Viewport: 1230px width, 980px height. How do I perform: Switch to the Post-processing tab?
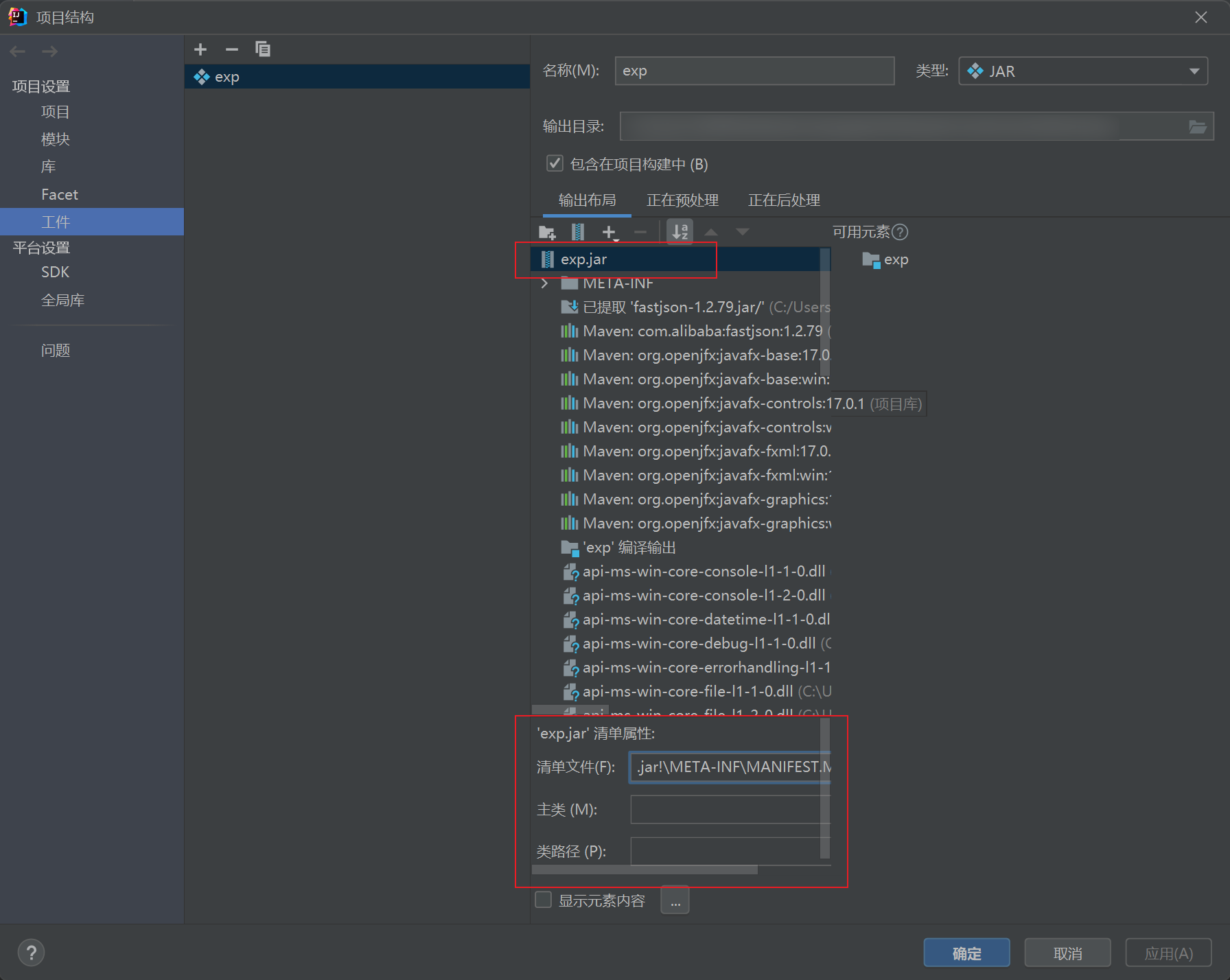pyautogui.click(x=784, y=200)
